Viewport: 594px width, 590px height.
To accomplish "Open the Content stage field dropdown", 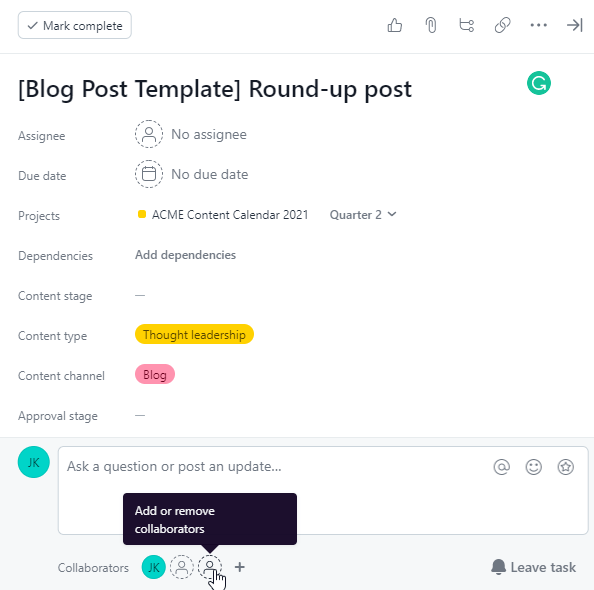I will click(x=140, y=295).
